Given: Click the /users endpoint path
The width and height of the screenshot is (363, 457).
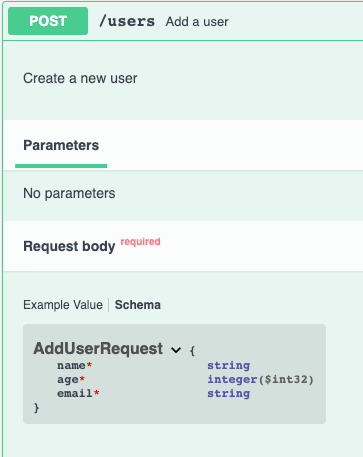Looking at the screenshot, I should coord(127,21).
